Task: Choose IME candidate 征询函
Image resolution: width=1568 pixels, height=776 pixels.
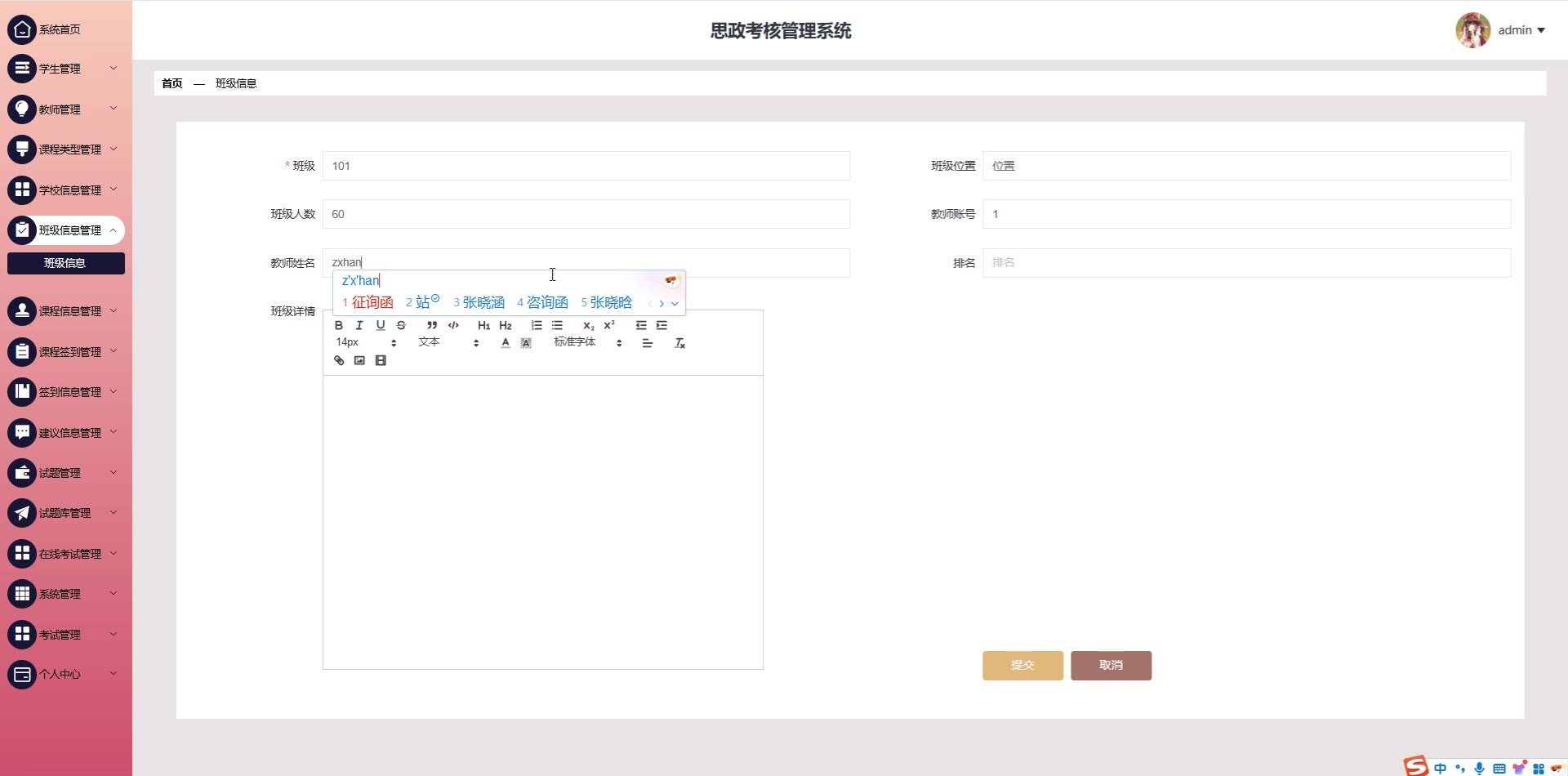Action: tap(368, 302)
